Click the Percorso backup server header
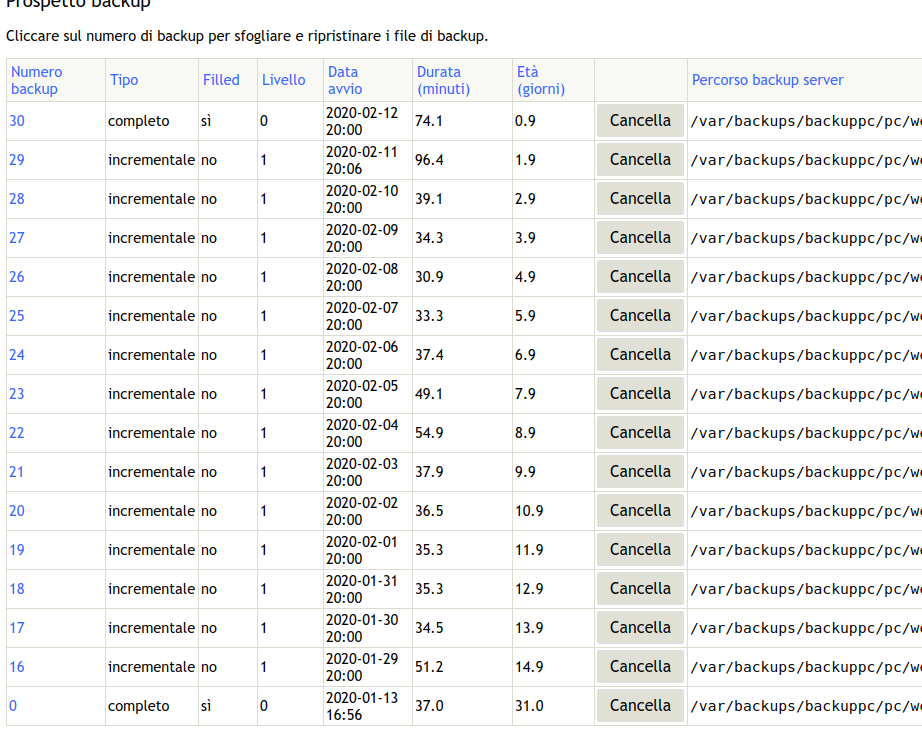The image size is (922, 735). 767,80
